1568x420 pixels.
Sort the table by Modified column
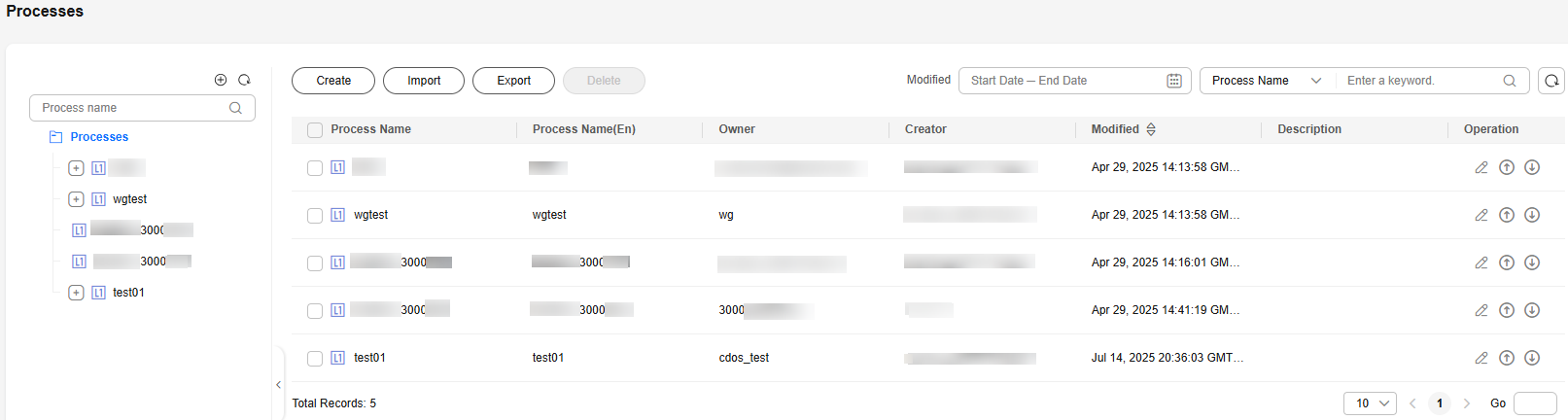pos(1151,129)
